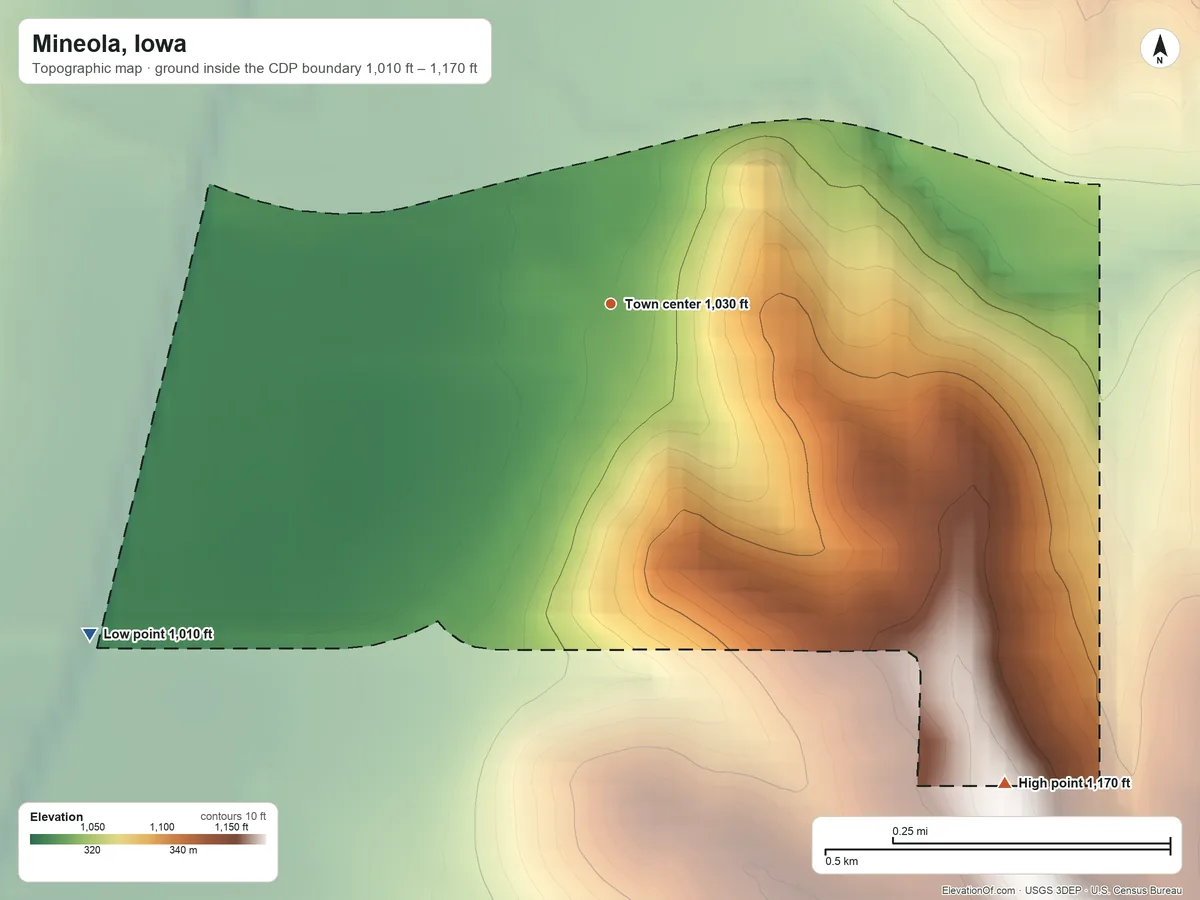Click the '340 m' legend value
The width and height of the screenshot is (1200, 900).
coord(184,851)
